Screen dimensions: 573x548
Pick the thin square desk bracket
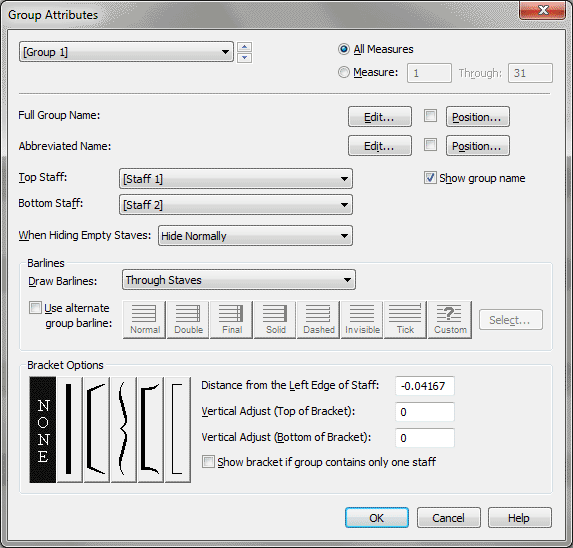coord(178,430)
